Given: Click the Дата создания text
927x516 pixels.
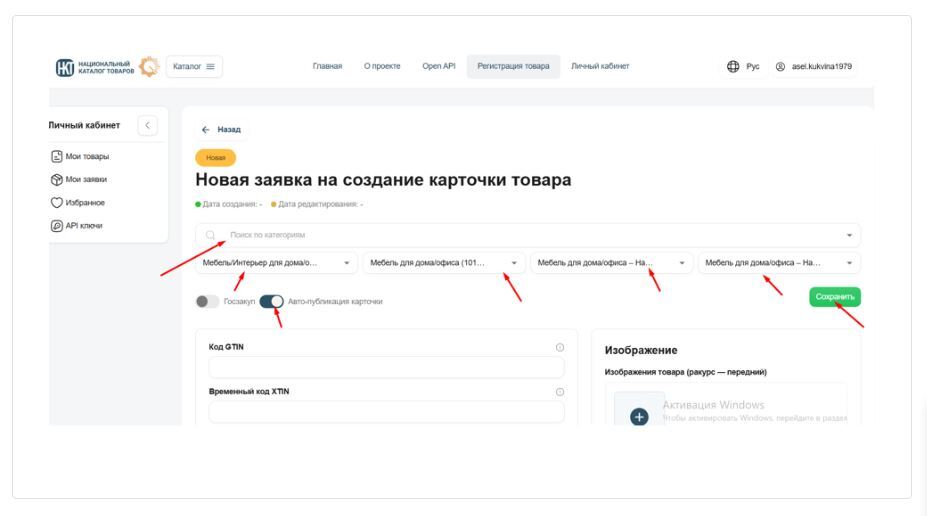Looking at the screenshot, I should tap(232, 204).
